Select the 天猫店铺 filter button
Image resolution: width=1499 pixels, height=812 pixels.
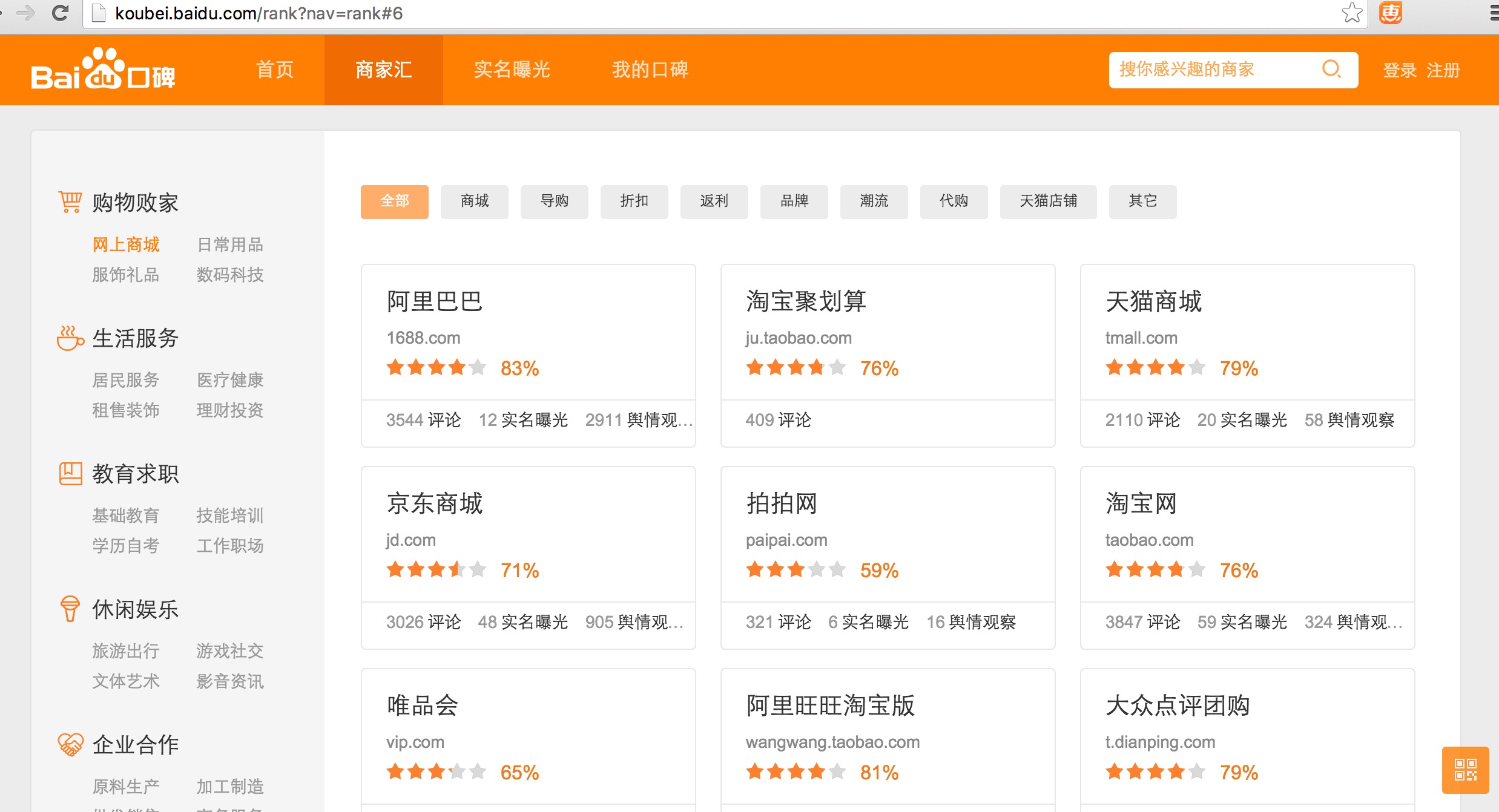pos(1049,201)
